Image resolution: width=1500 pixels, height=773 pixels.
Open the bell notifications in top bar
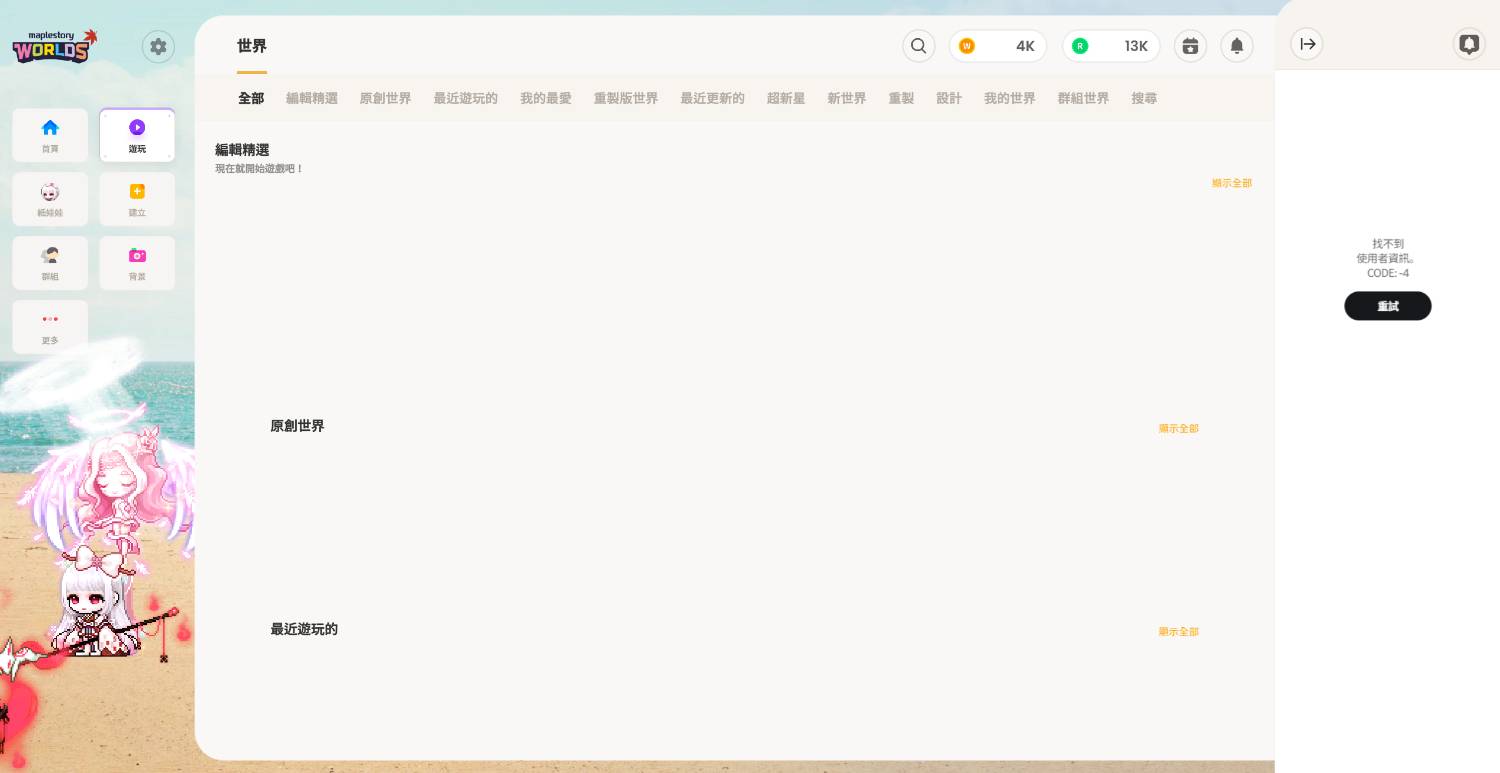tap(1237, 46)
